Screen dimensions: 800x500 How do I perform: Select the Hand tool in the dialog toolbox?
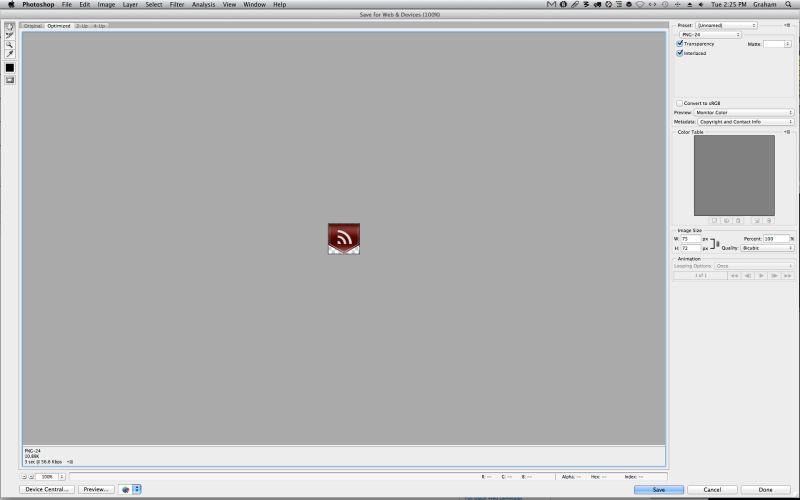tap(9, 26)
